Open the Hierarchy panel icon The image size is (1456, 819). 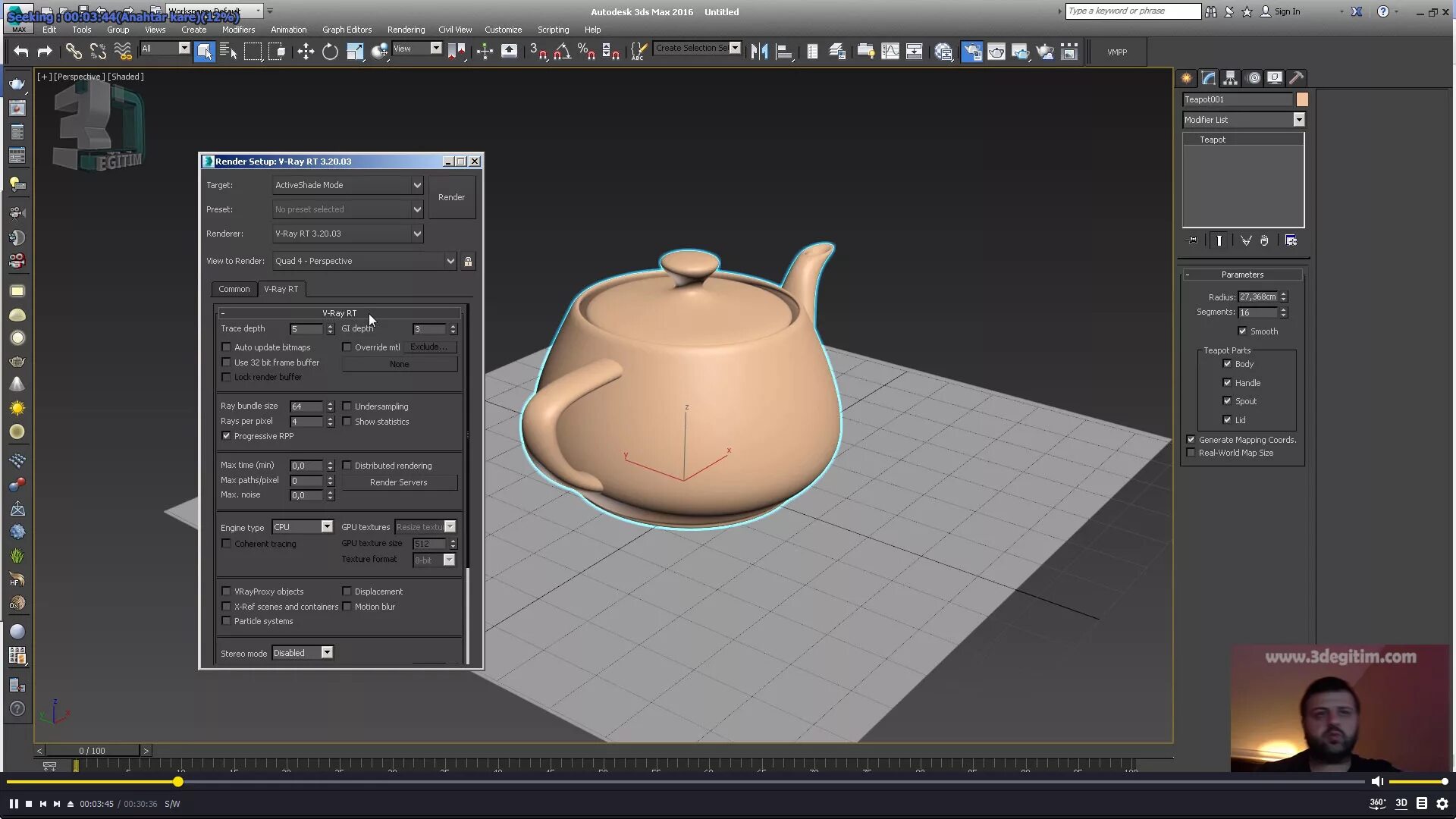click(1230, 78)
